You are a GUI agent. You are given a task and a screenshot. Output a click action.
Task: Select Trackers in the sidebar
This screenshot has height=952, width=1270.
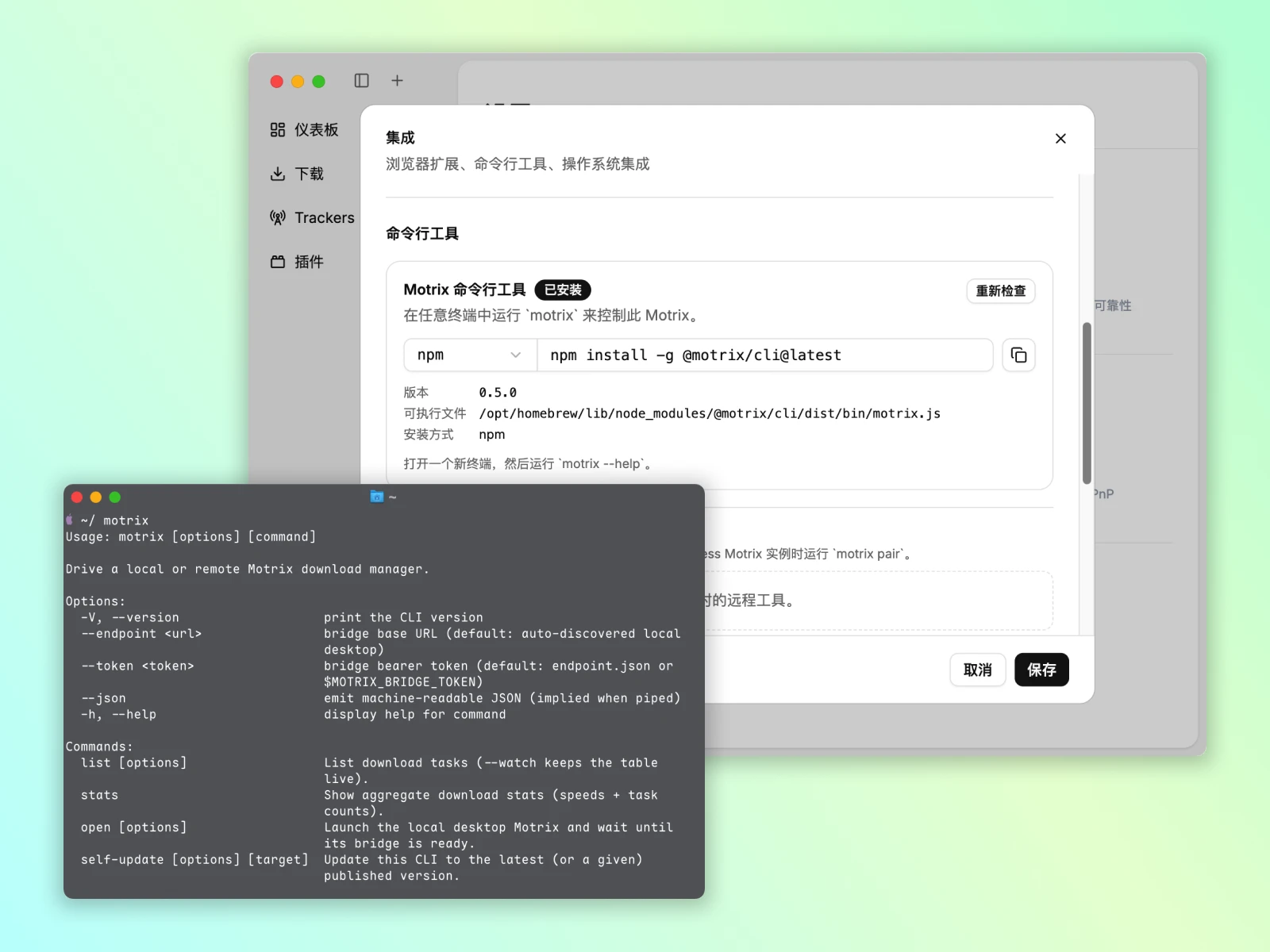pos(312,217)
